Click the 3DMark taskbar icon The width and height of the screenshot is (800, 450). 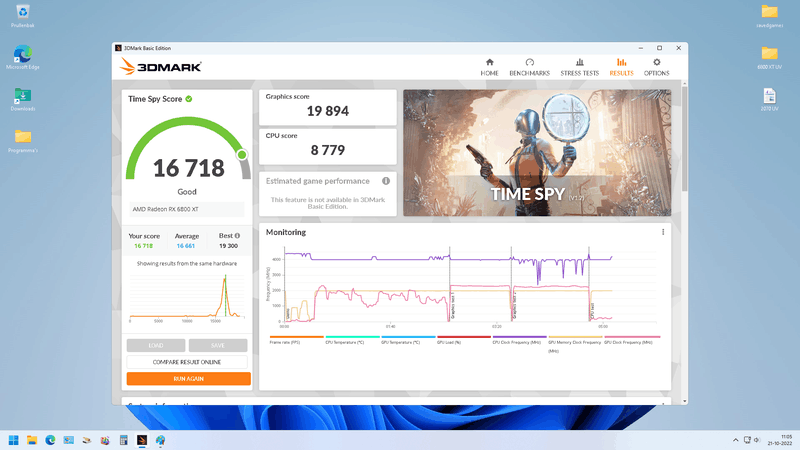click(142, 440)
